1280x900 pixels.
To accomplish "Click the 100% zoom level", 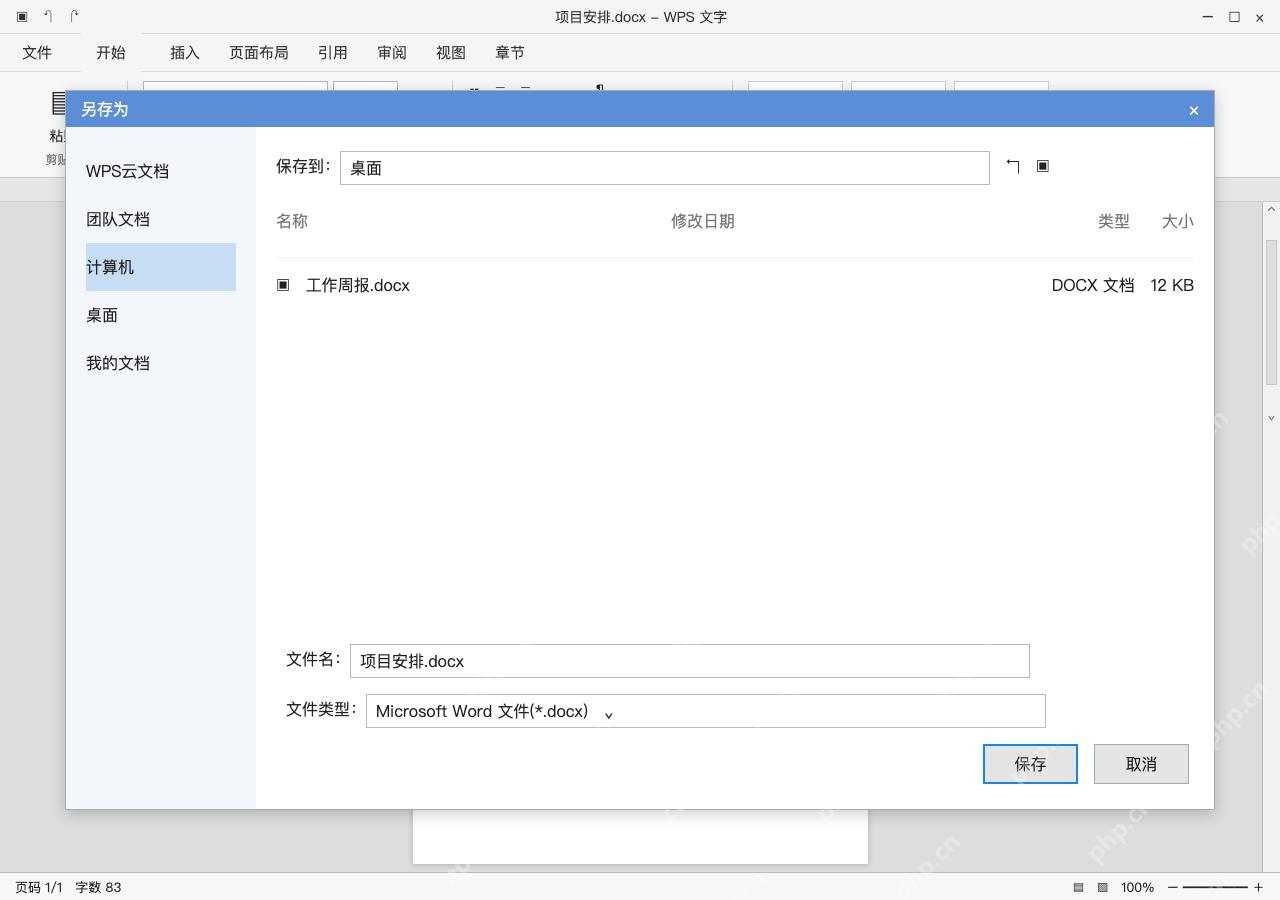I will click(x=1137, y=887).
